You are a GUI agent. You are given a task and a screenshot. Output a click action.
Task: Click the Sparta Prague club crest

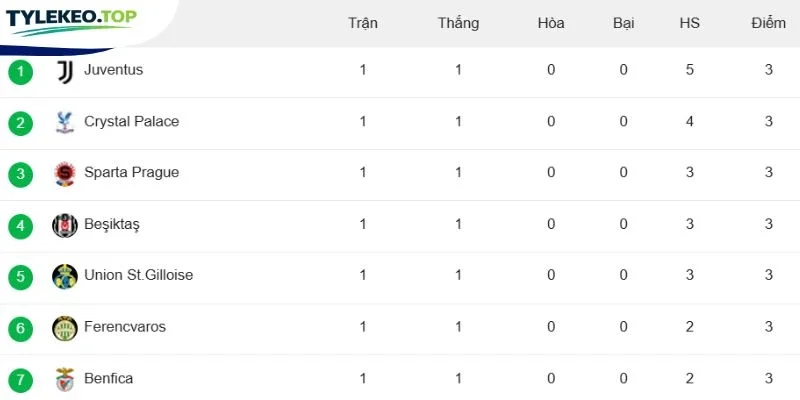65,174
